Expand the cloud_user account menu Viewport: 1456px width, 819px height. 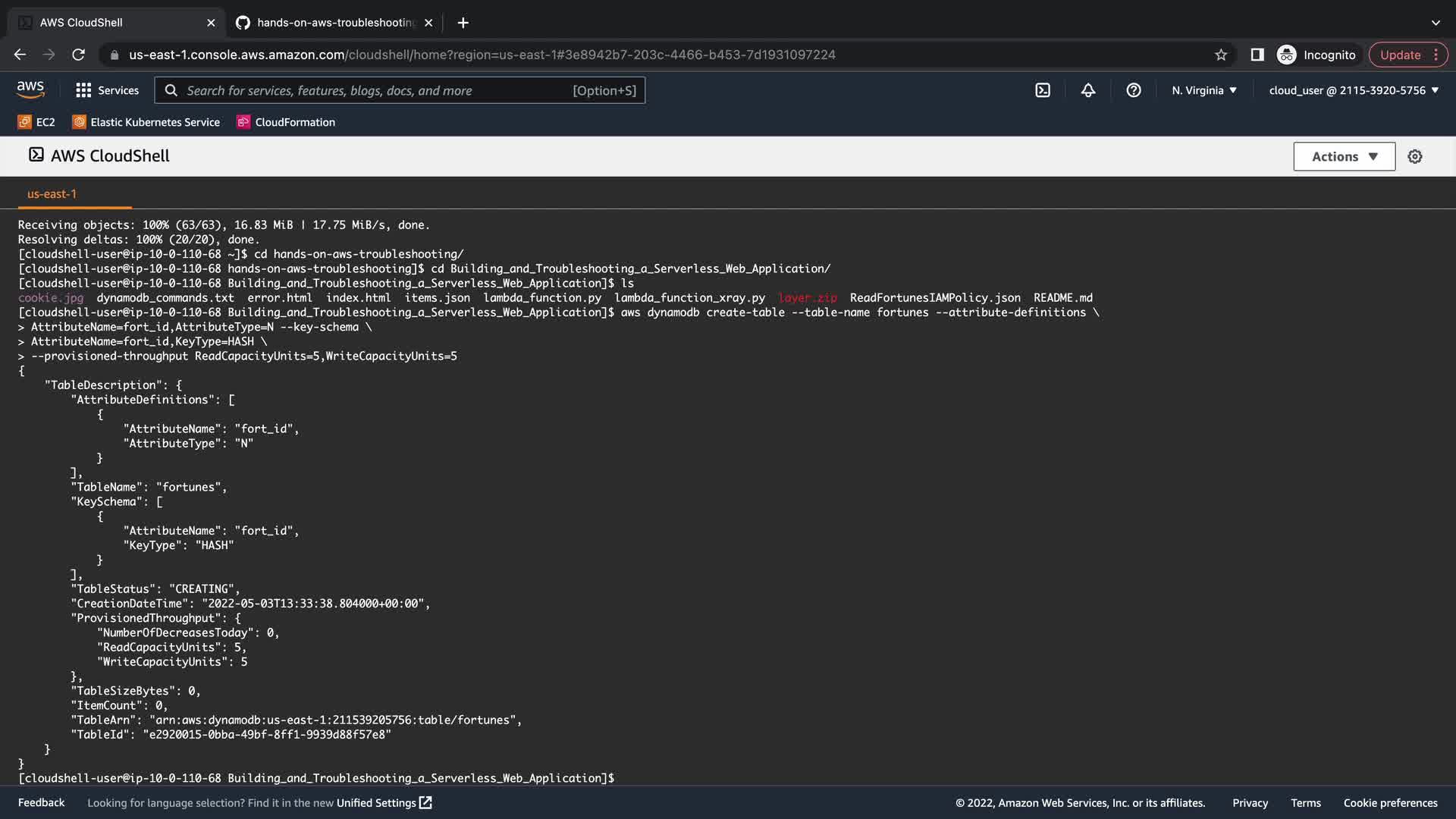[1354, 90]
